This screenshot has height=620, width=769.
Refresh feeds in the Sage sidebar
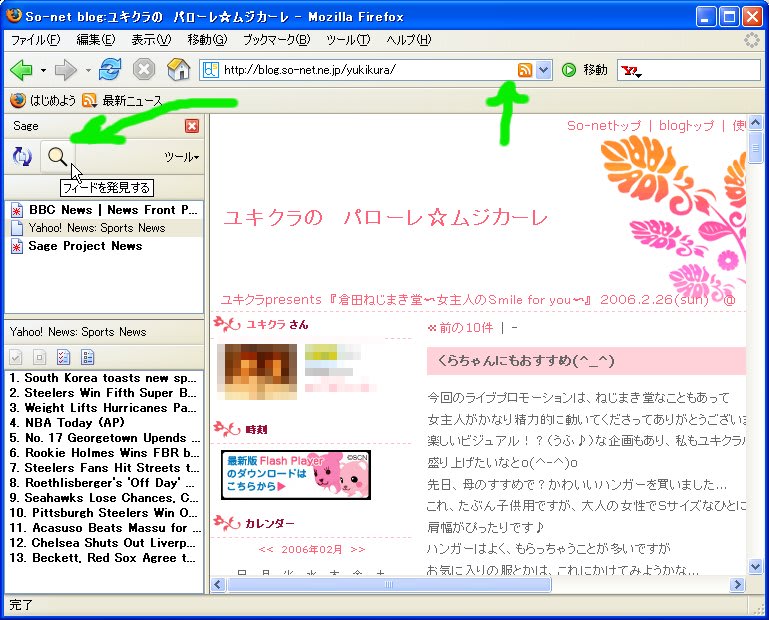(x=22, y=157)
